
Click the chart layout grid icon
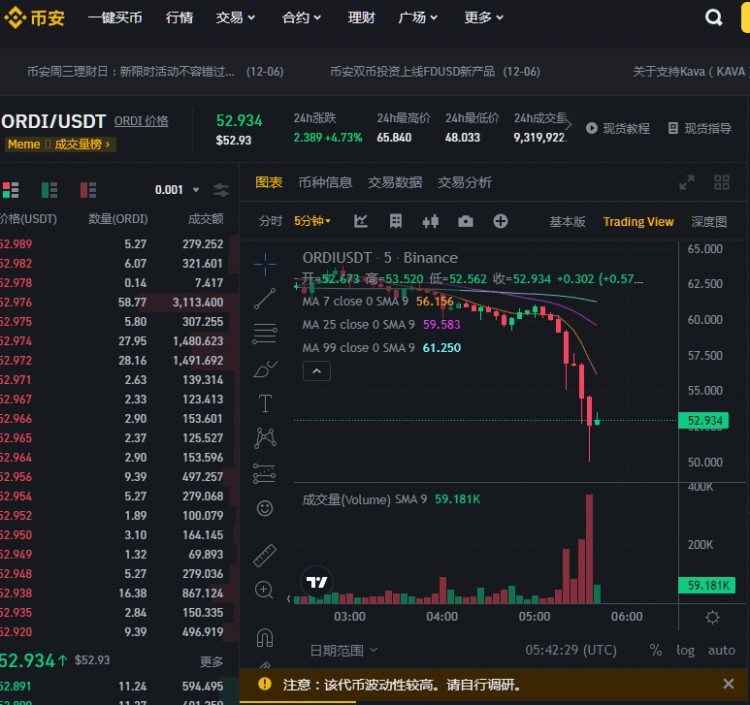point(396,221)
